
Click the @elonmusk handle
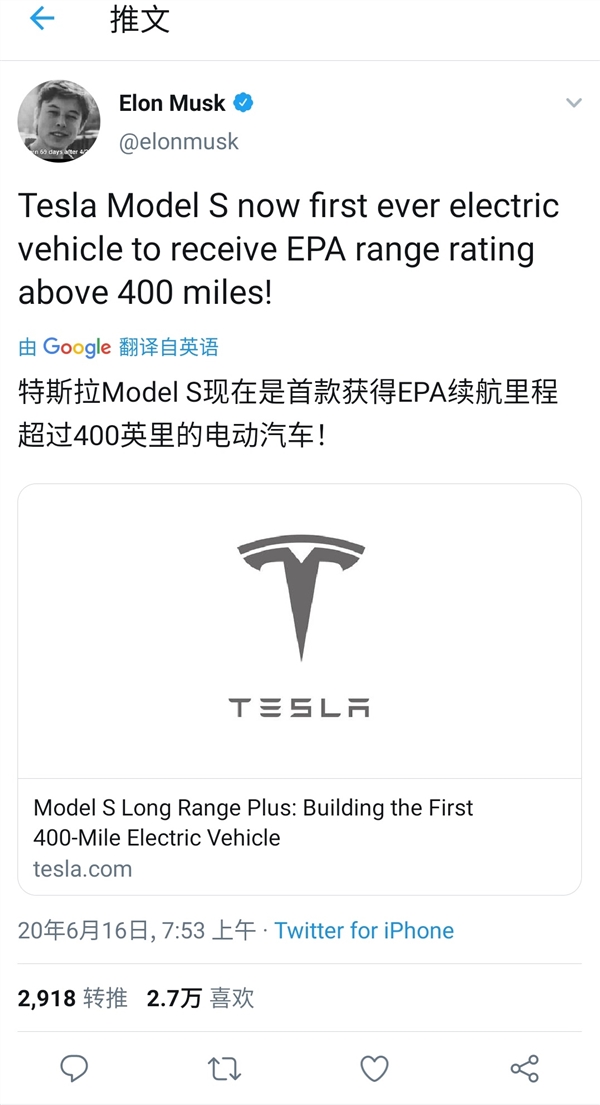pos(179,141)
